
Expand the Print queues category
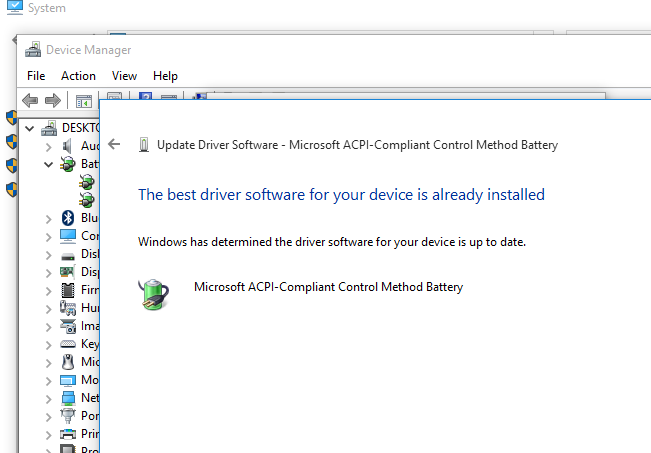coord(49,435)
